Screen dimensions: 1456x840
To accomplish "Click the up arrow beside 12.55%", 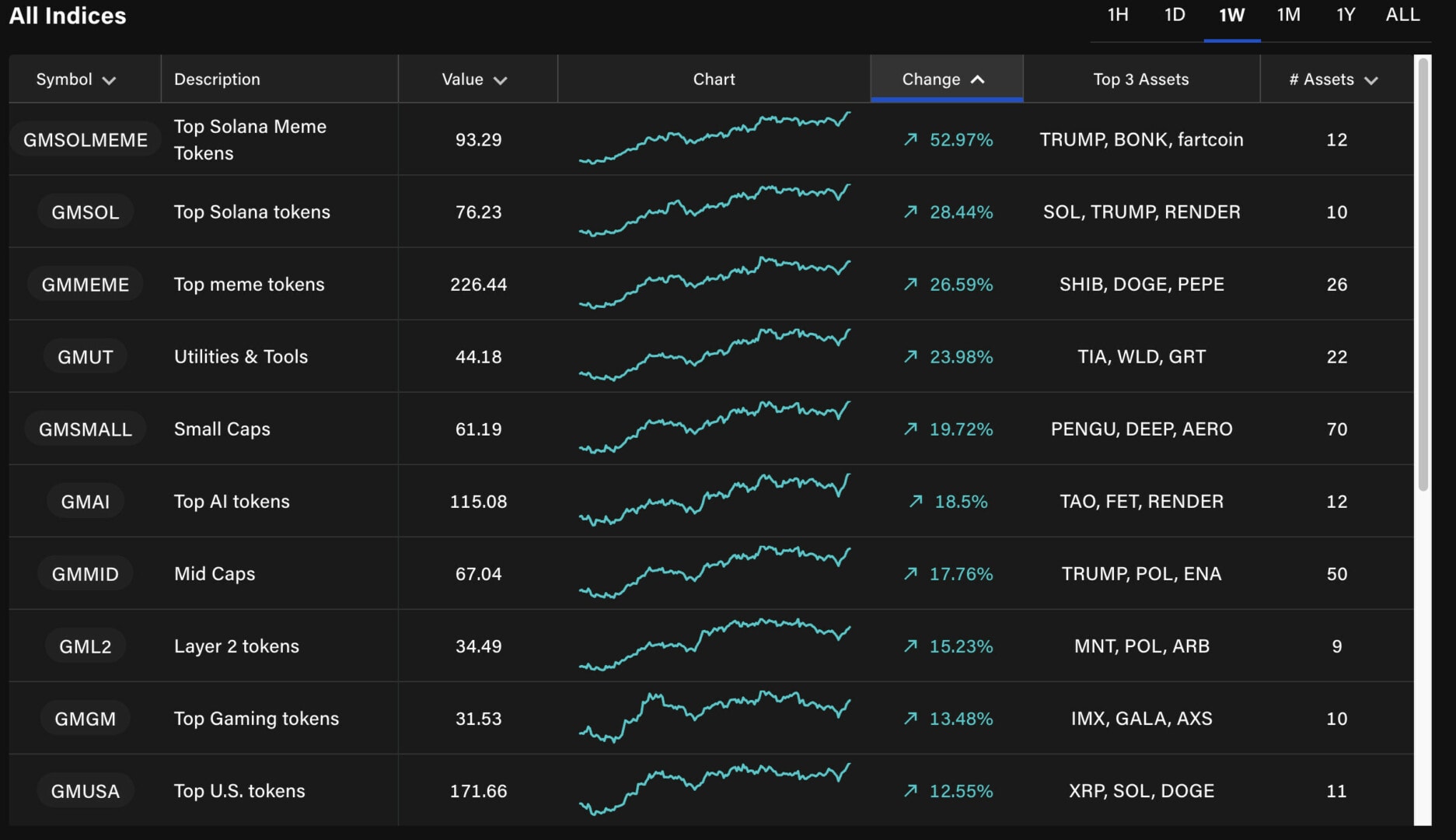I will (x=910, y=790).
